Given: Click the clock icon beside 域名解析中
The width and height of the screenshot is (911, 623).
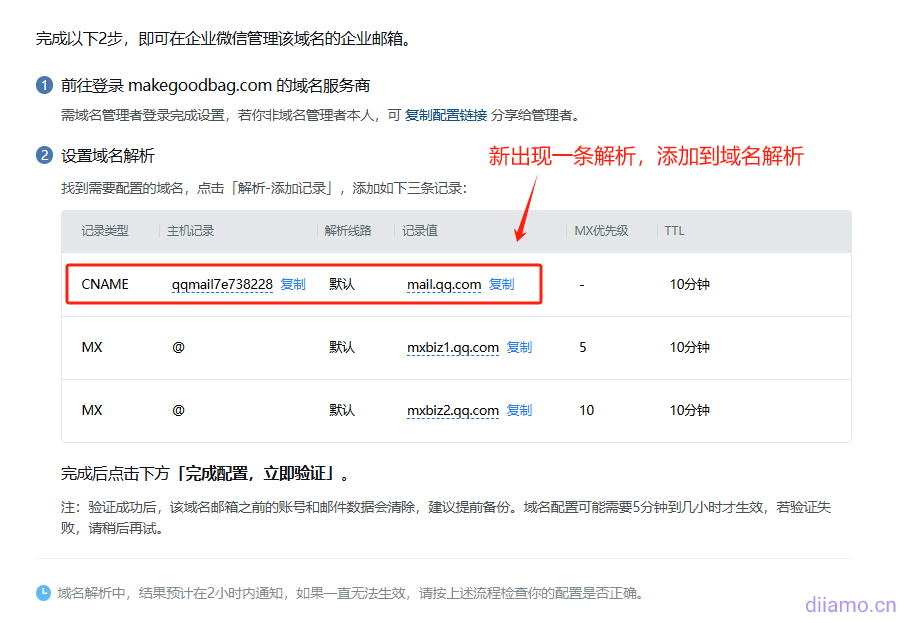Looking at the screenshot, I should click(x=44, y=593).
